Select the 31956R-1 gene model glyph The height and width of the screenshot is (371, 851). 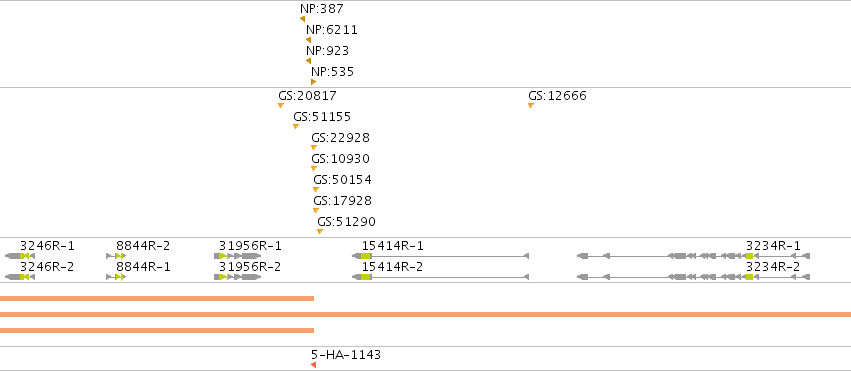coord(238,256)
